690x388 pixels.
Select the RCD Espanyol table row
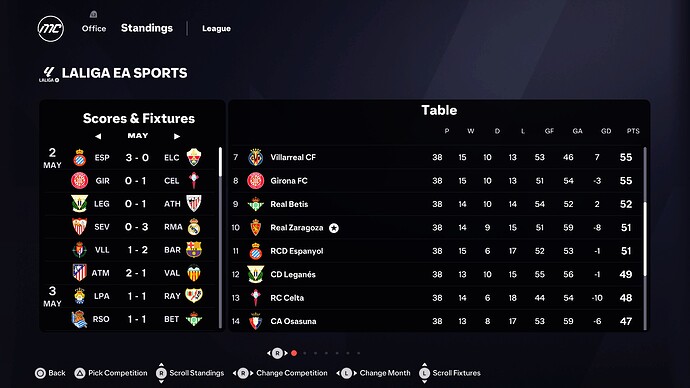tap(438, 251)
